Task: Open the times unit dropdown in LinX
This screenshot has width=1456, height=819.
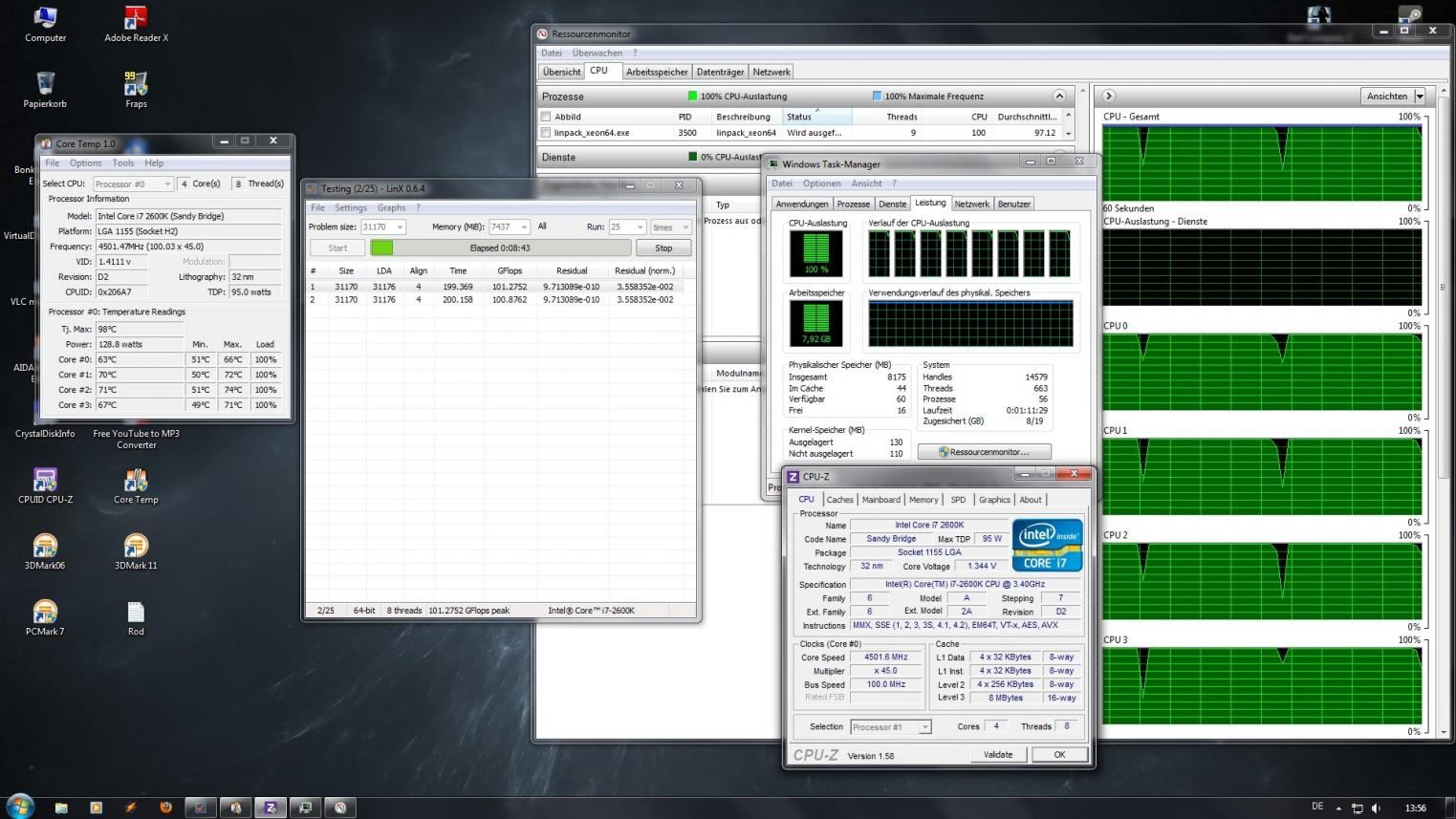Action: (670, 226)
